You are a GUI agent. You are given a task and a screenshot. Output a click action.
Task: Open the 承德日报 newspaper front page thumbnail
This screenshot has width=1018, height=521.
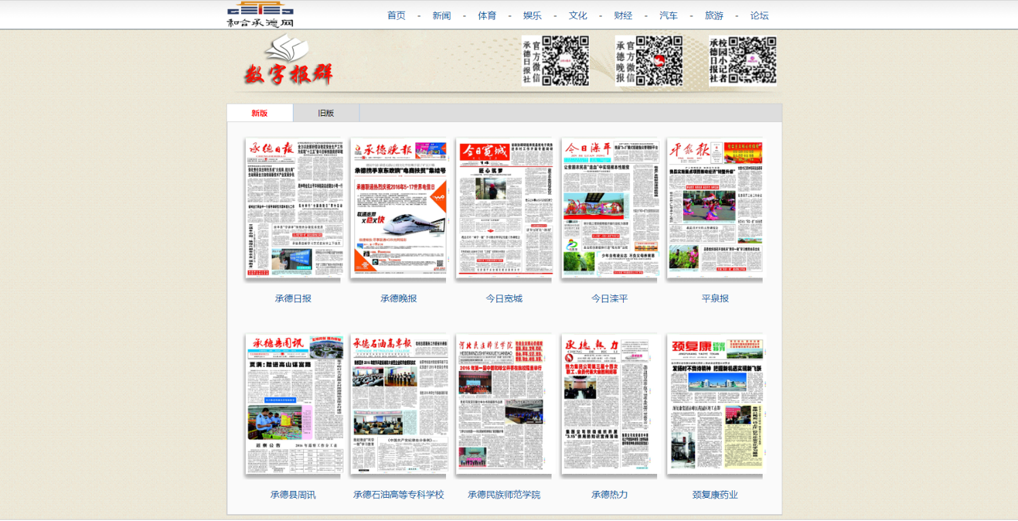pos(293,208)
